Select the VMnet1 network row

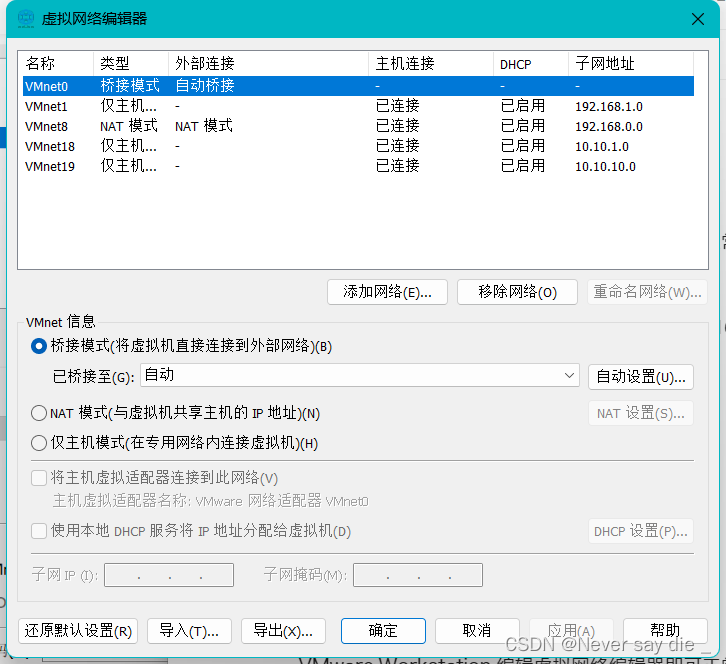[x=358, y=106]
